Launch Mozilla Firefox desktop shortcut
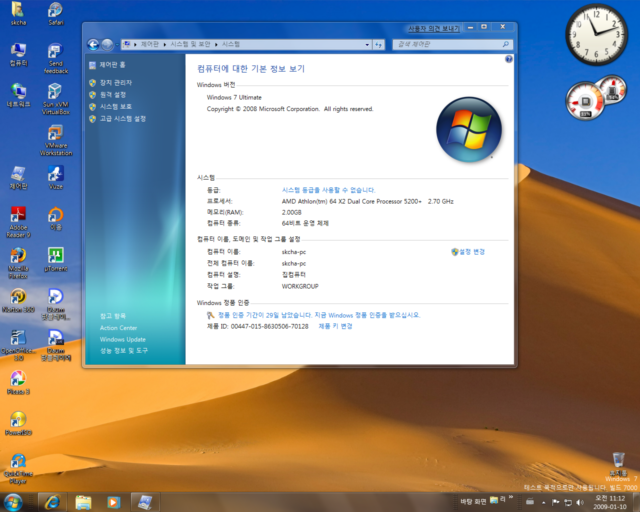The width and height of the screenshot is (640, 512). click(x=18, y=263)
